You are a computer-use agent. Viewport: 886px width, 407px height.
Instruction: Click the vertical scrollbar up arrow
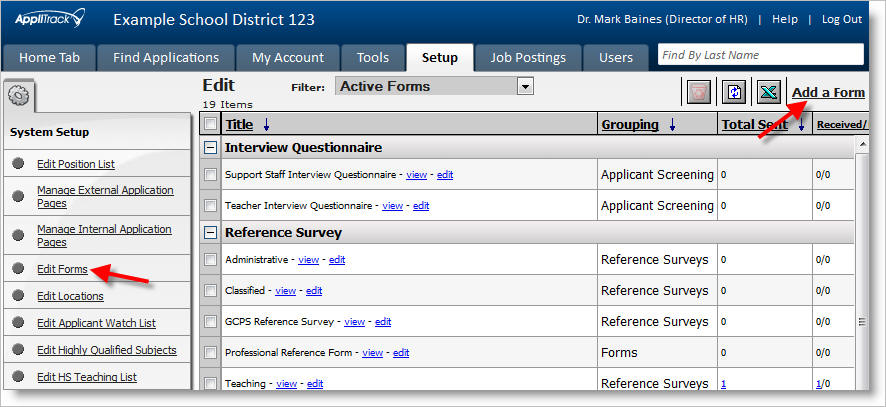point(861,145)
